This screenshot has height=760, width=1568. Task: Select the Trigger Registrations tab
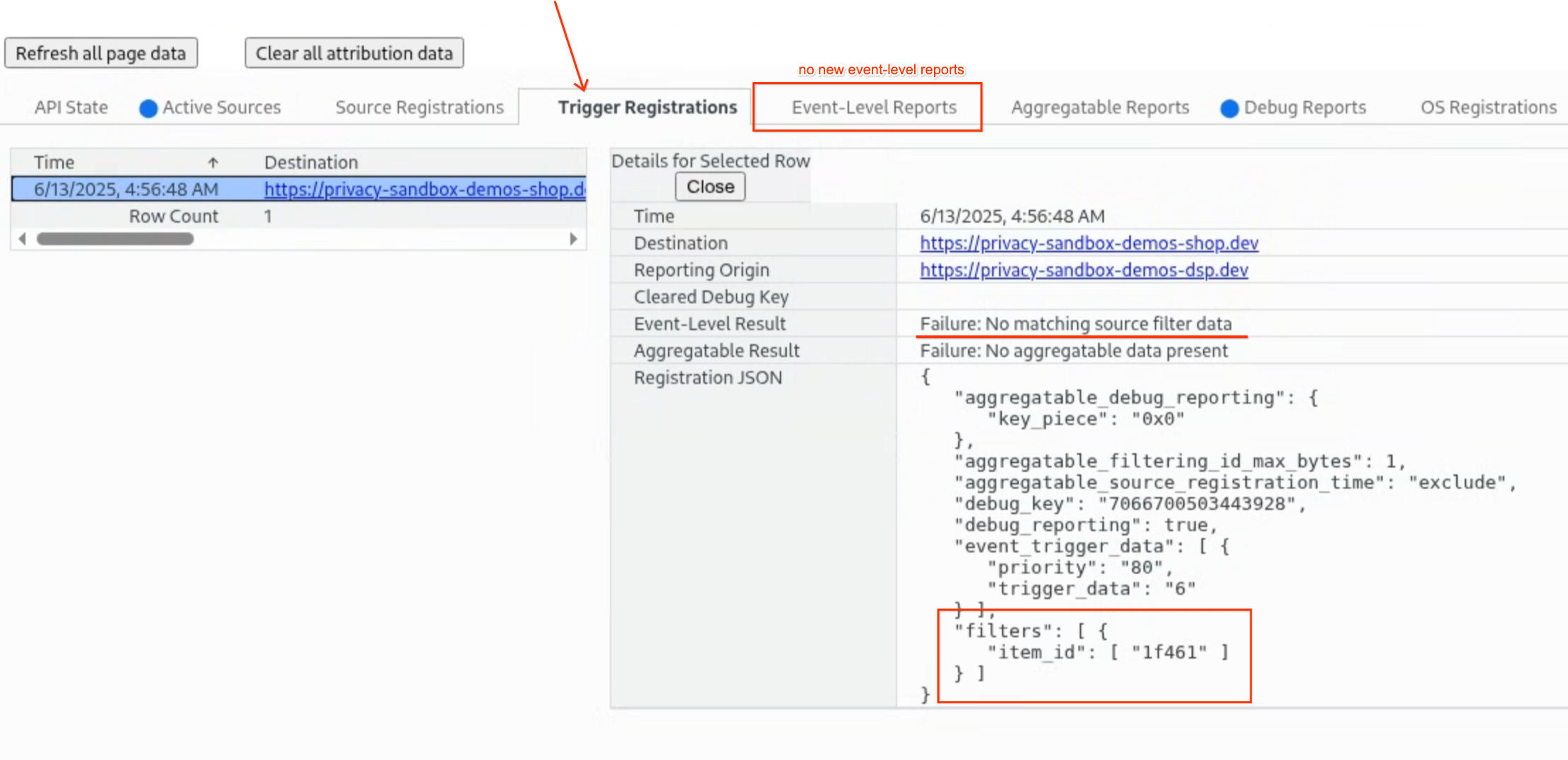pos(647,108)
